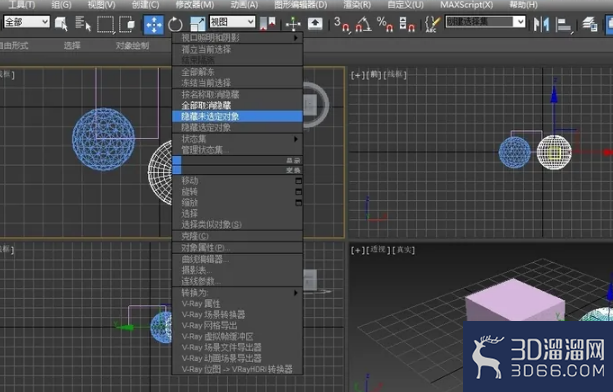Screen dimensions: 613x392
Task: Open the 渲染(R) menu
Action: [x=357, y=5]
